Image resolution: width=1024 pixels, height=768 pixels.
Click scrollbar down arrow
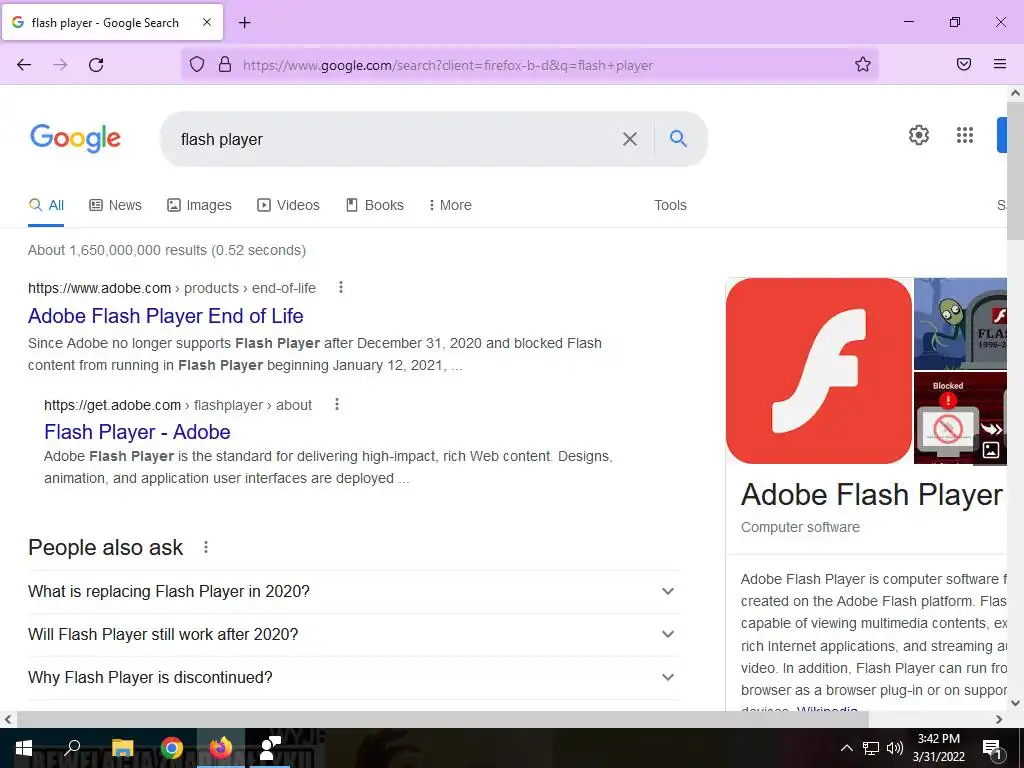[x=1016, y=703]
